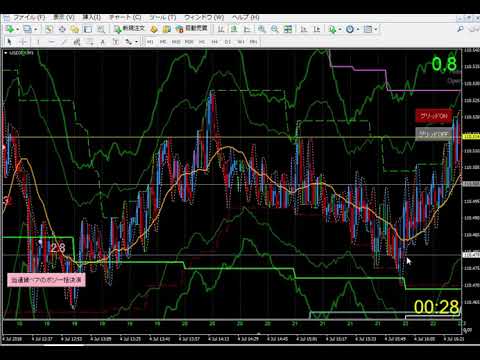Switch to W1 timeframe
This screenshot has width=480, height=360.
[241, 42]
